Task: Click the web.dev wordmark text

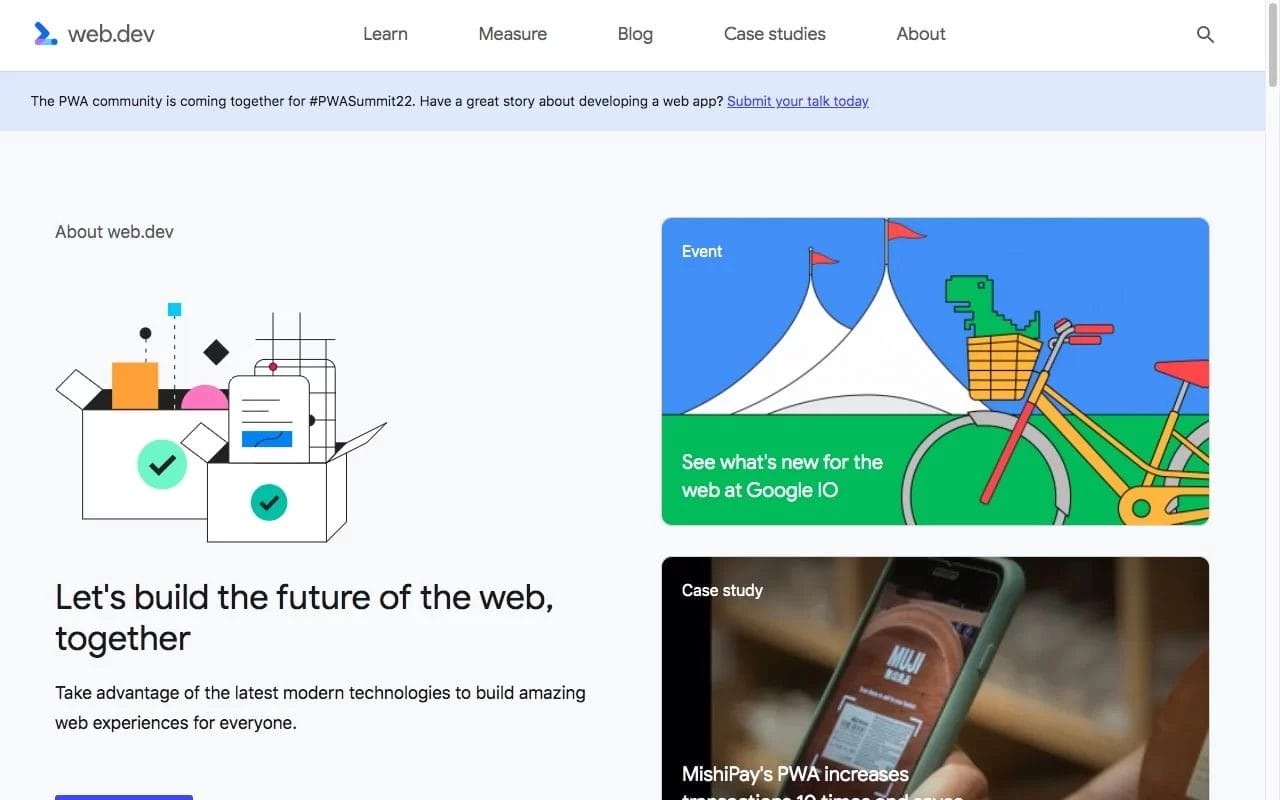Action: coord(111,34)
